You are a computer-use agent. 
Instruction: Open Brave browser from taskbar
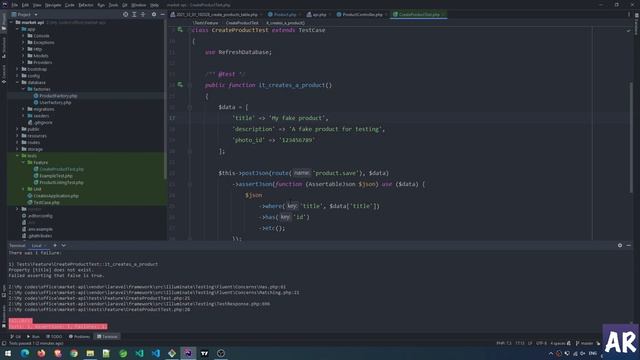pos(58,353)
